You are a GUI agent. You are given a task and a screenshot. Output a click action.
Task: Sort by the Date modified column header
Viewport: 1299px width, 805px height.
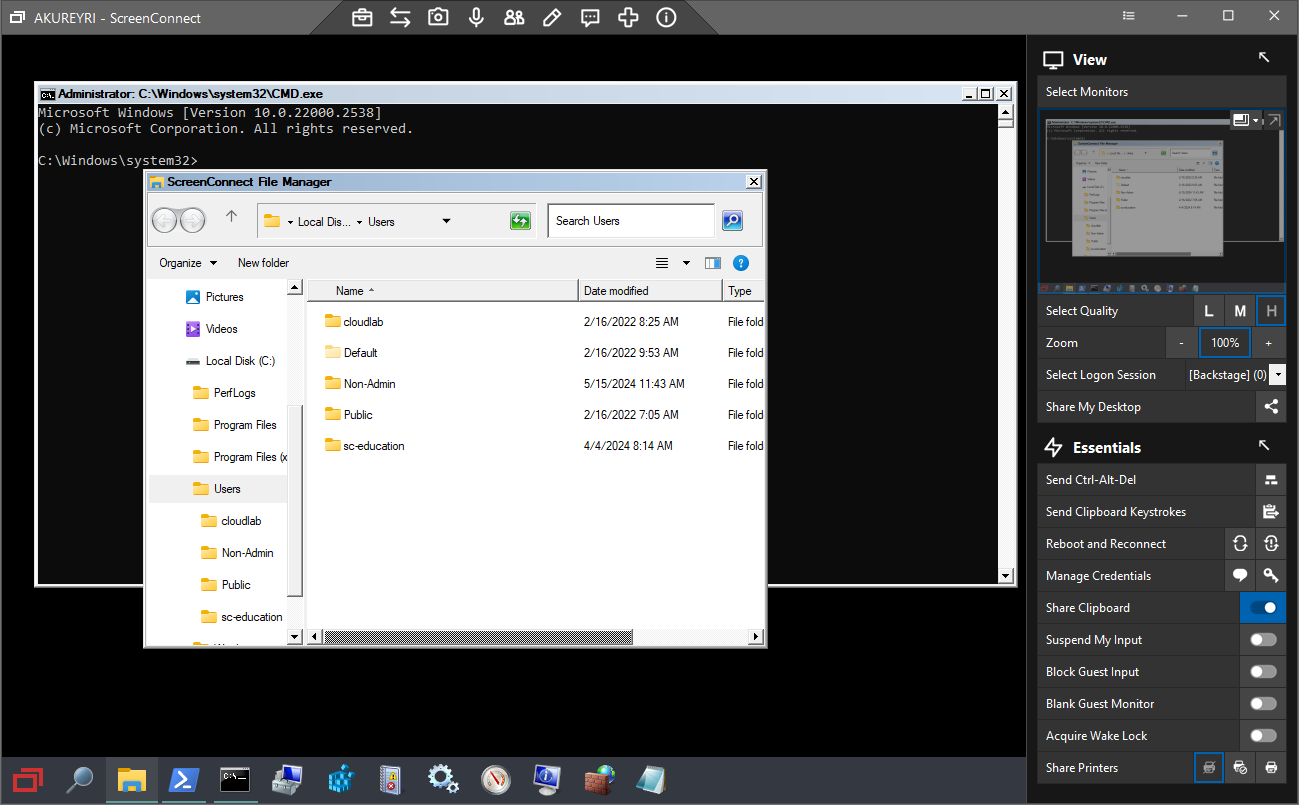(650, 291)
